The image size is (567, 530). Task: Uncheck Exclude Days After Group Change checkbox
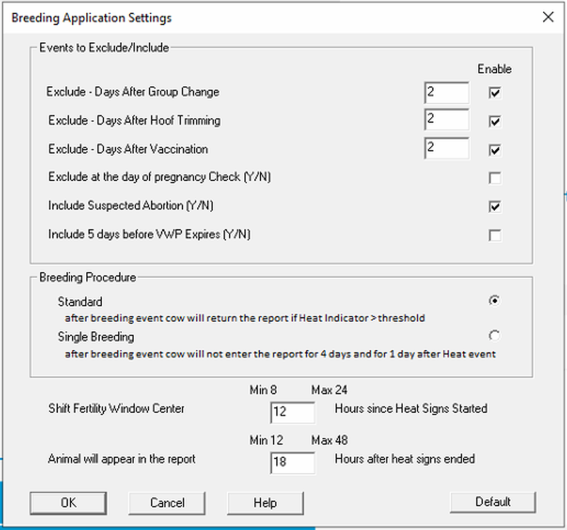tap(495, 93)
